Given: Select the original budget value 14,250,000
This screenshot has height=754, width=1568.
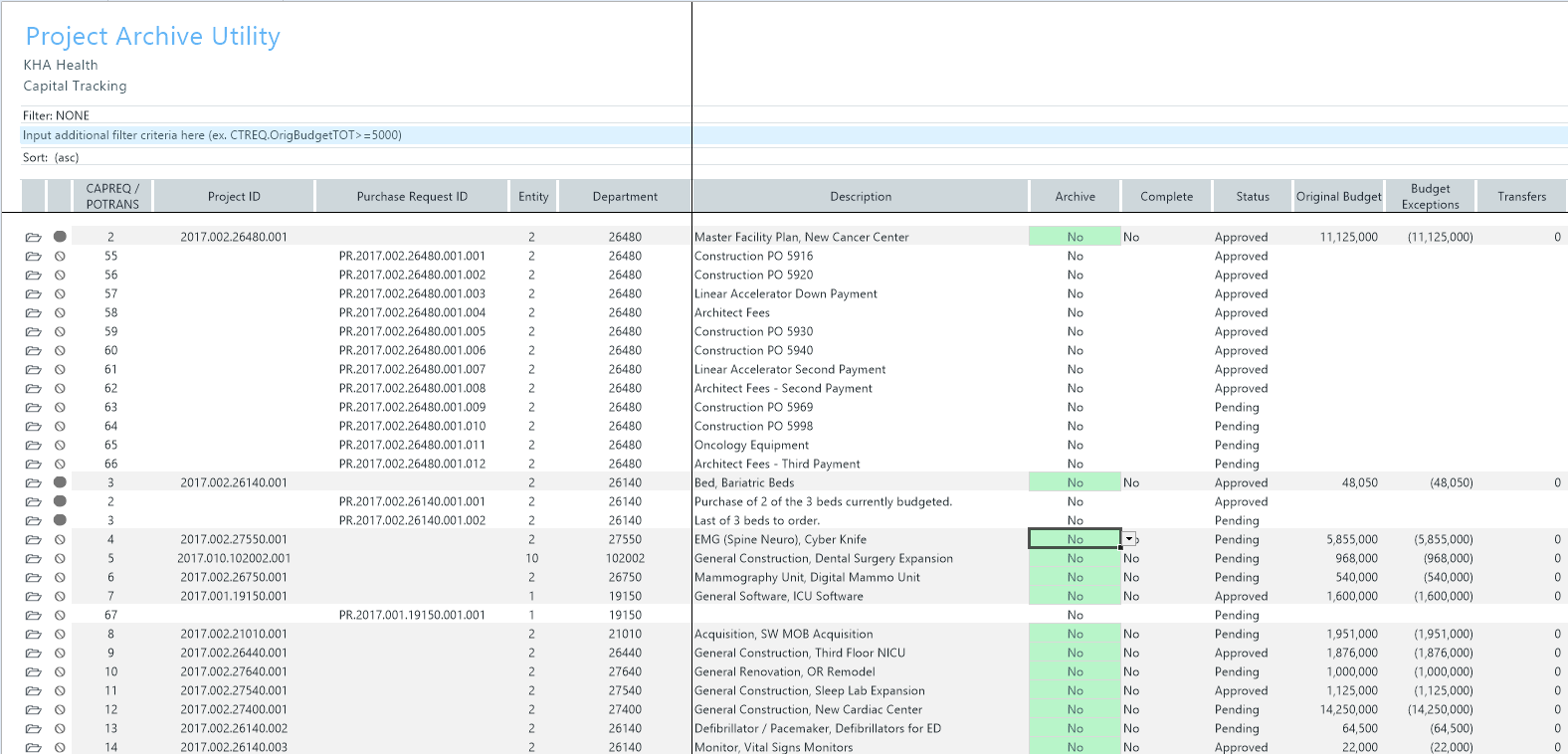Looking at the screenshot, I should [1348, 709].
